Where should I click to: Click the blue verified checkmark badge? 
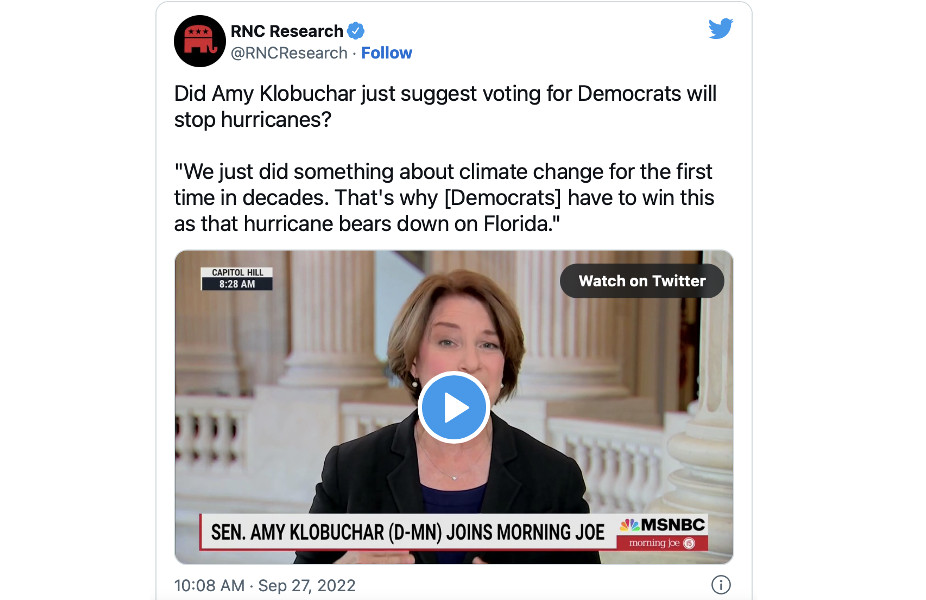click(x=356, y=31)
